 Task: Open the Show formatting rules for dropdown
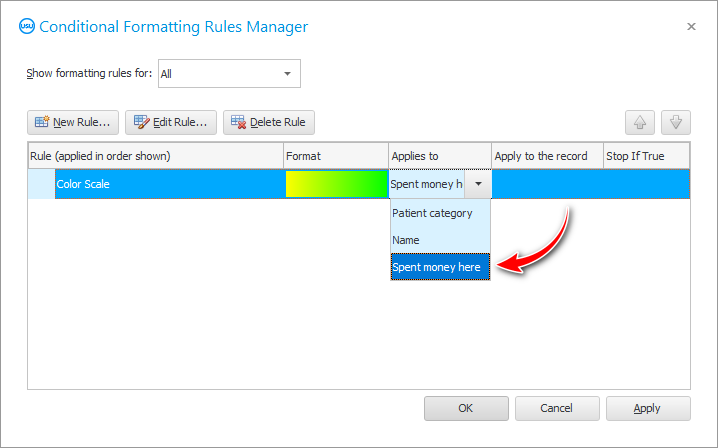pyautogui.click(x=229, y=73)
